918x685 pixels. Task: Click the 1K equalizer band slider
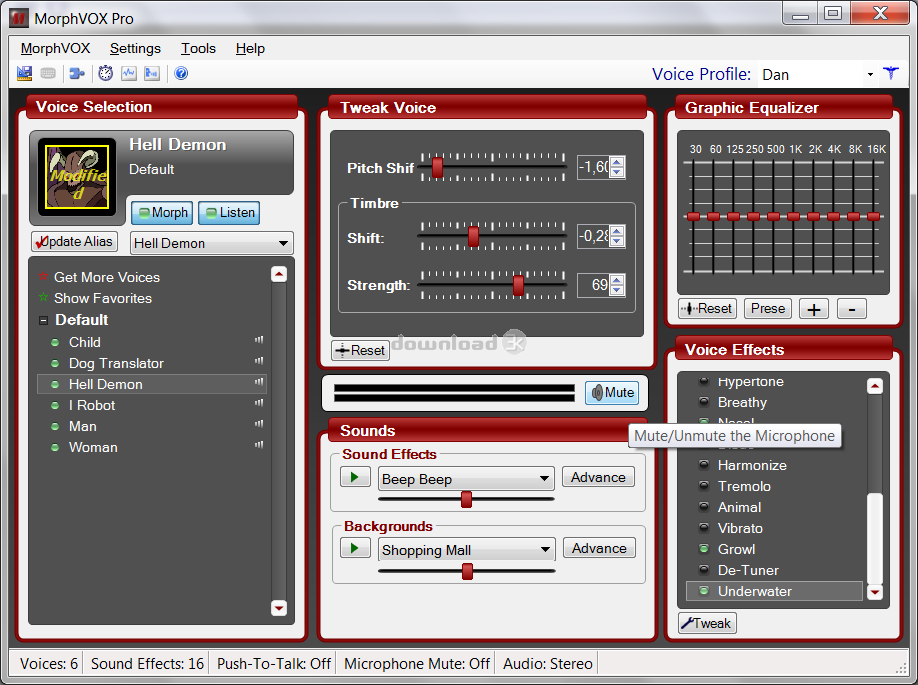click(x=794, y=217)
